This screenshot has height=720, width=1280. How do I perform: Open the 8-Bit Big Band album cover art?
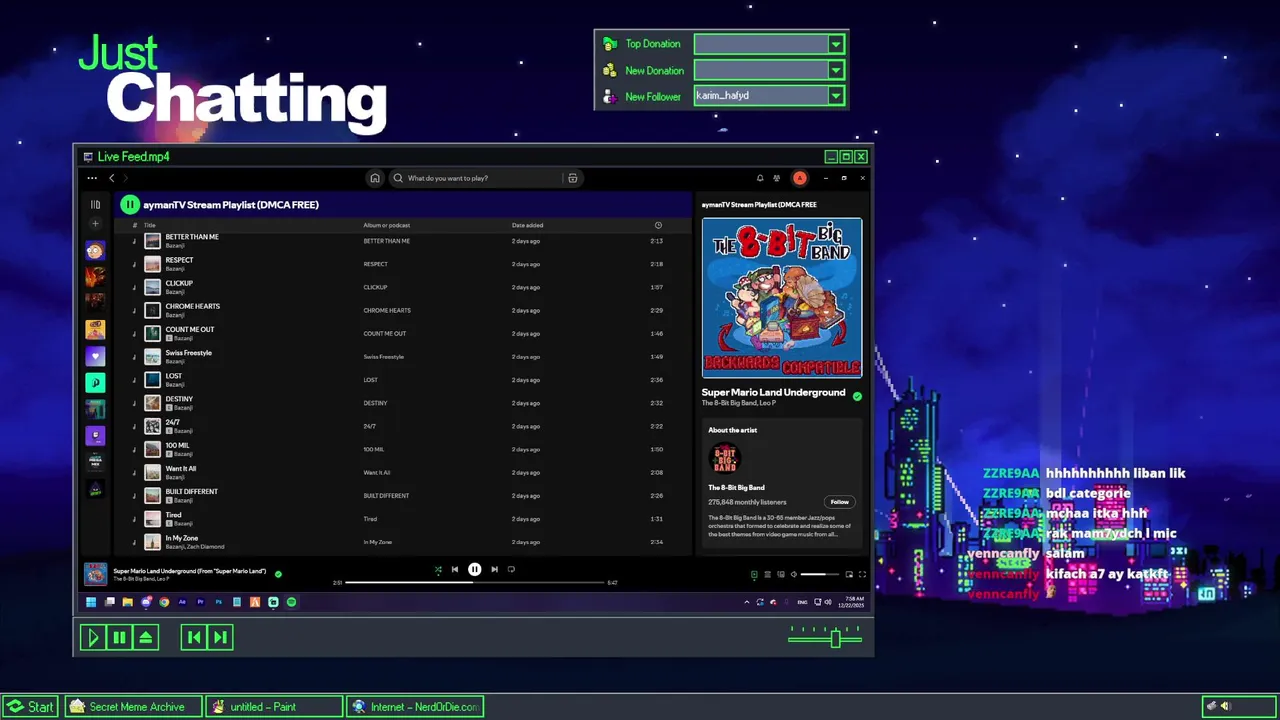782,298
